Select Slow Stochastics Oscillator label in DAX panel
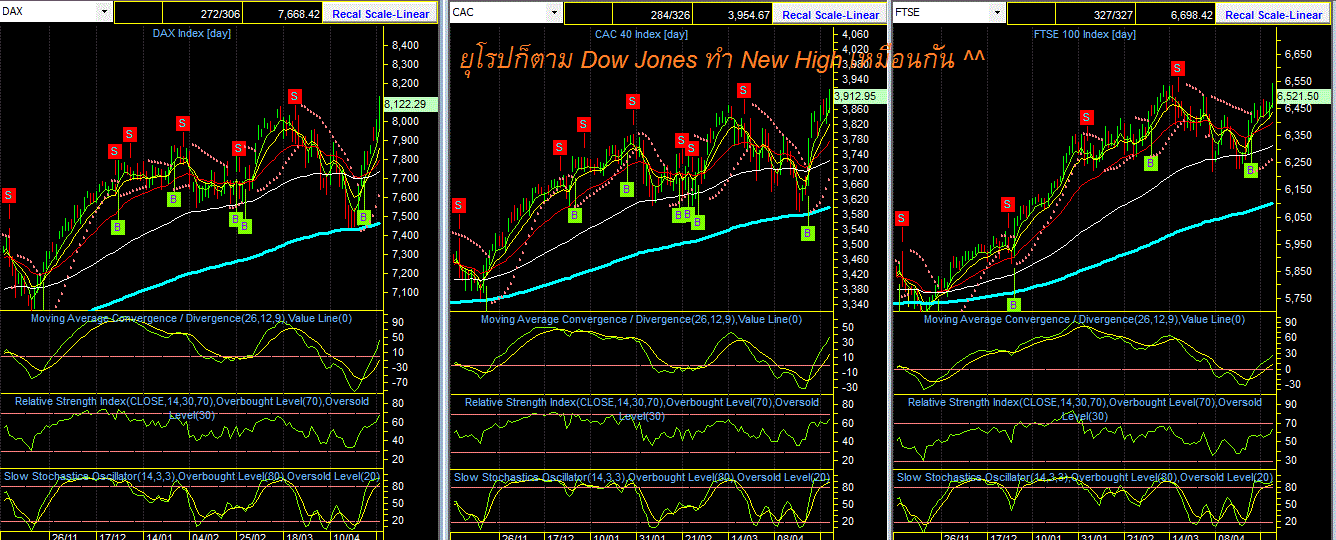 tap(190, 477)
